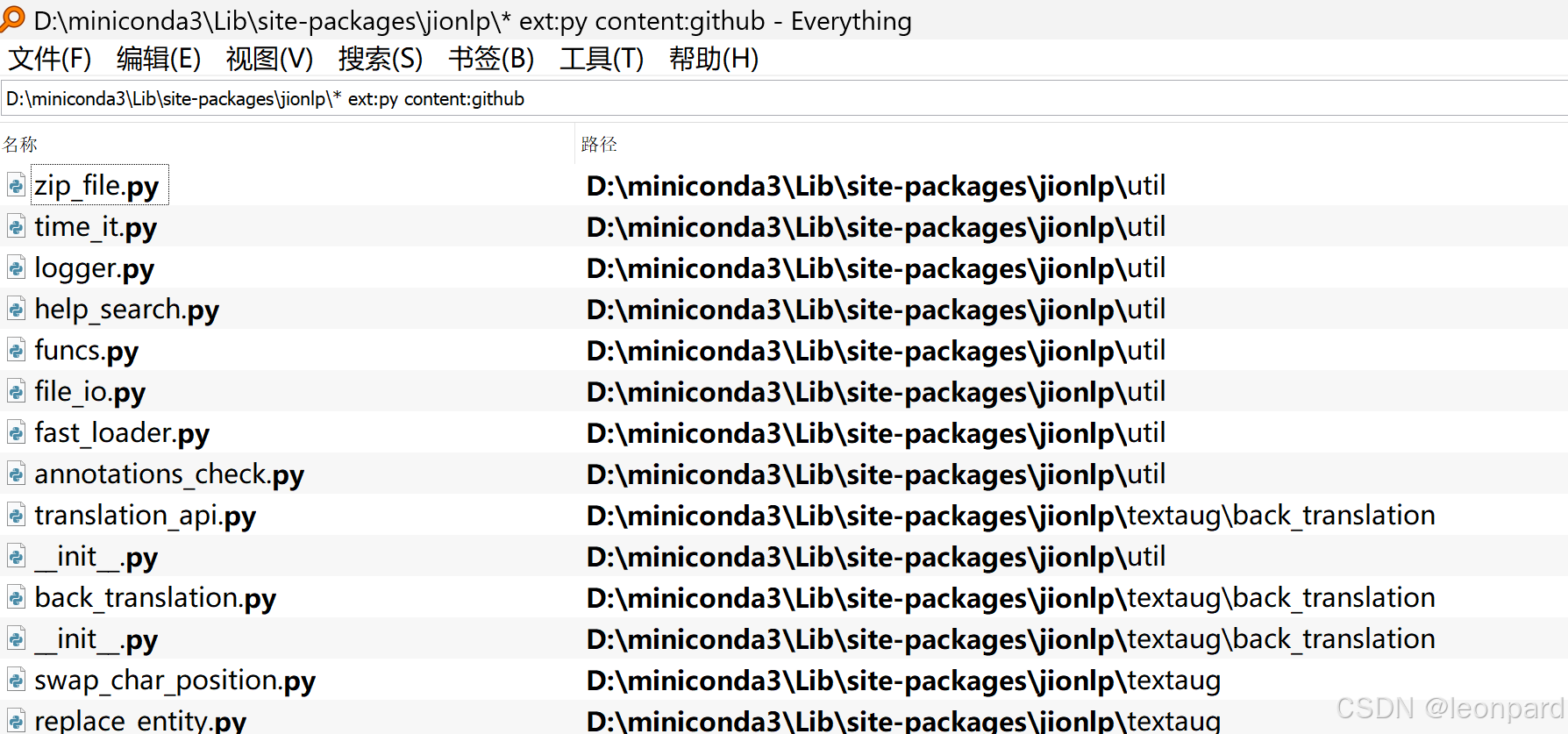The image size is (1568, 734).
Task: Select the replace_entity.py file name
Action: coord(140,721)
